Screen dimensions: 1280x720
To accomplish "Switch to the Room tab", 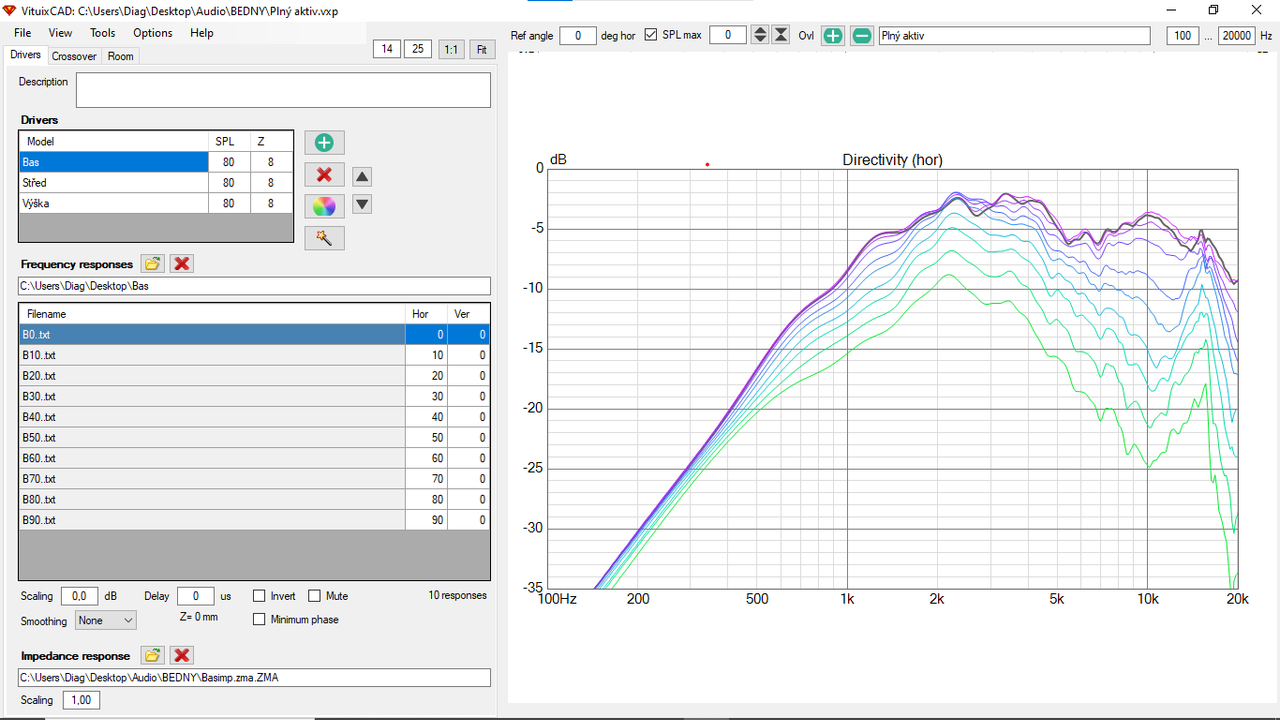I will coord(121,56).
